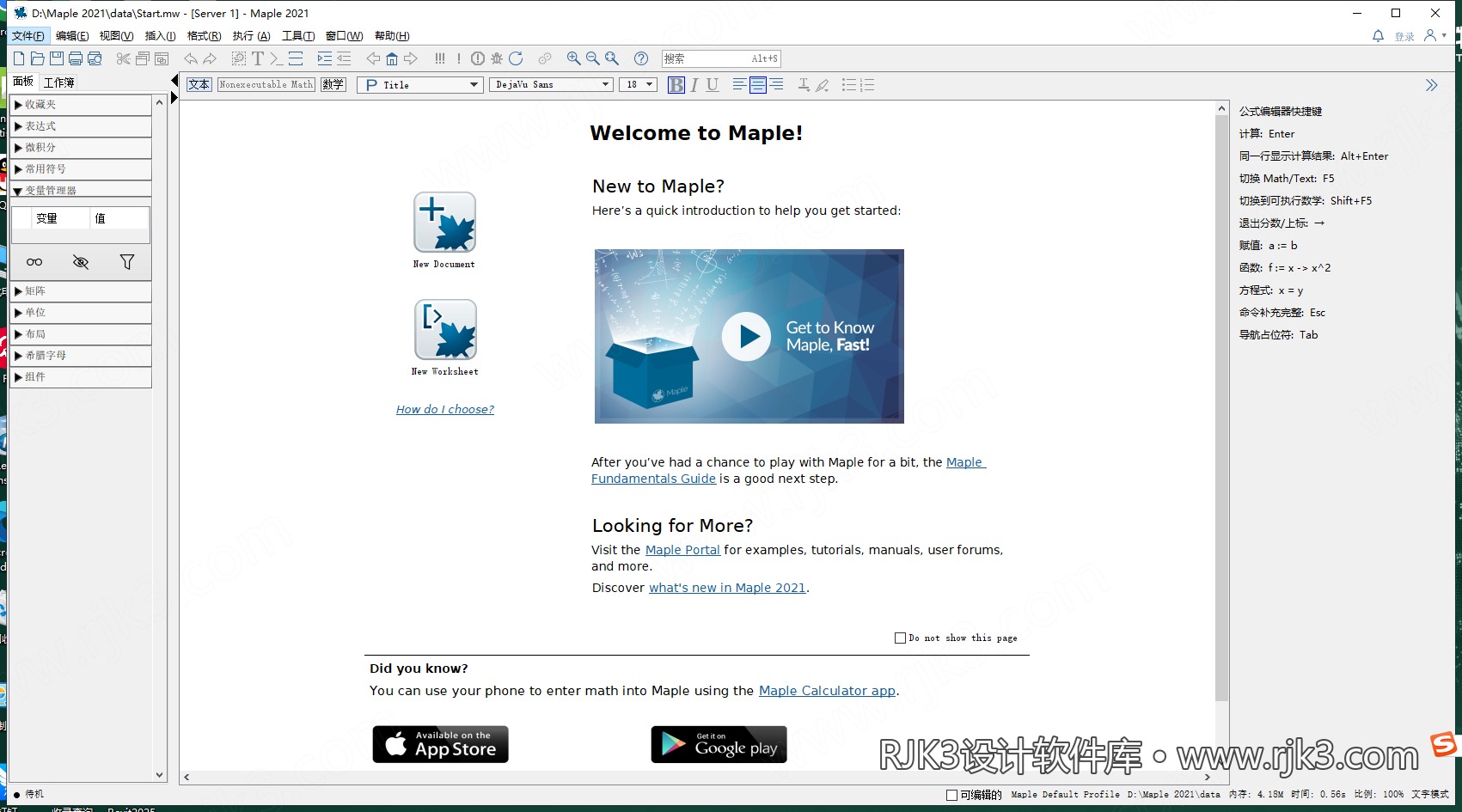
Task: Toggle the crossed-out eye hide-variables icon
Action: click(81, 262)
